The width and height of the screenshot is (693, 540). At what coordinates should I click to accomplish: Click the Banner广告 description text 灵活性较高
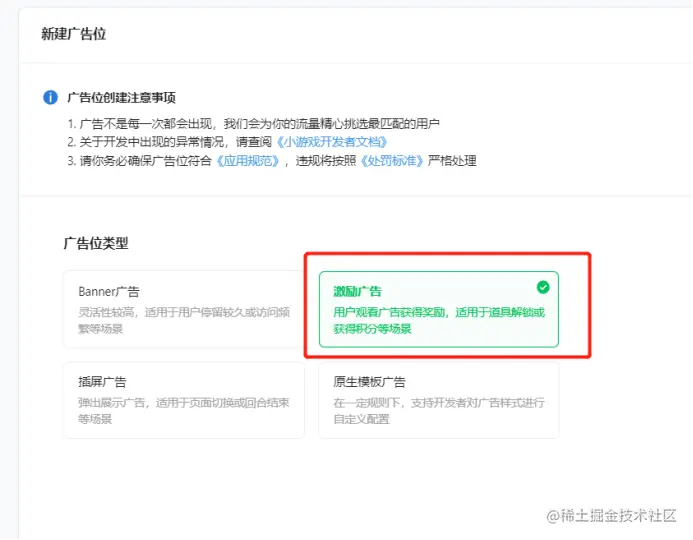point(184,320)
